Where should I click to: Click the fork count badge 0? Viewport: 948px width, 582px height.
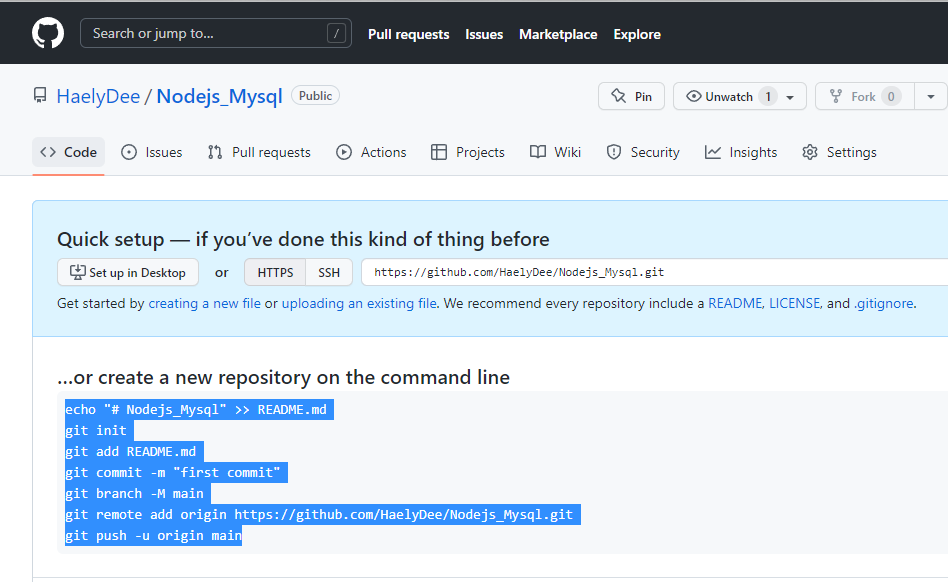[x=891, y=97]
